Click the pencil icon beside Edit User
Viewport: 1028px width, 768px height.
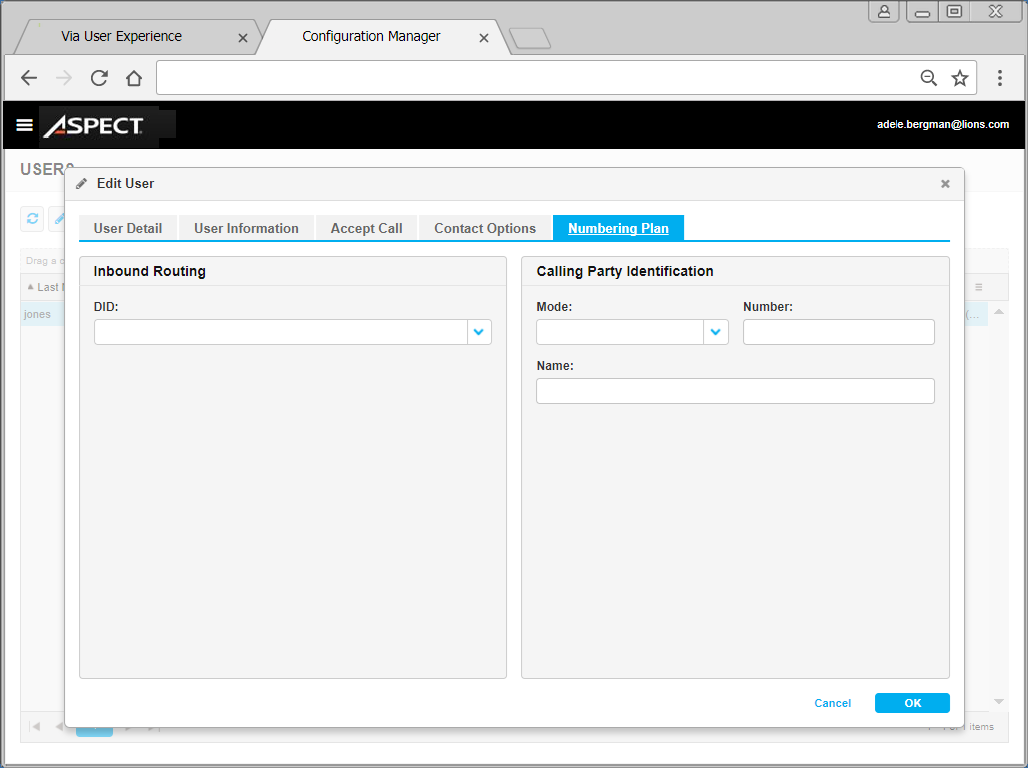coord(81,183)
